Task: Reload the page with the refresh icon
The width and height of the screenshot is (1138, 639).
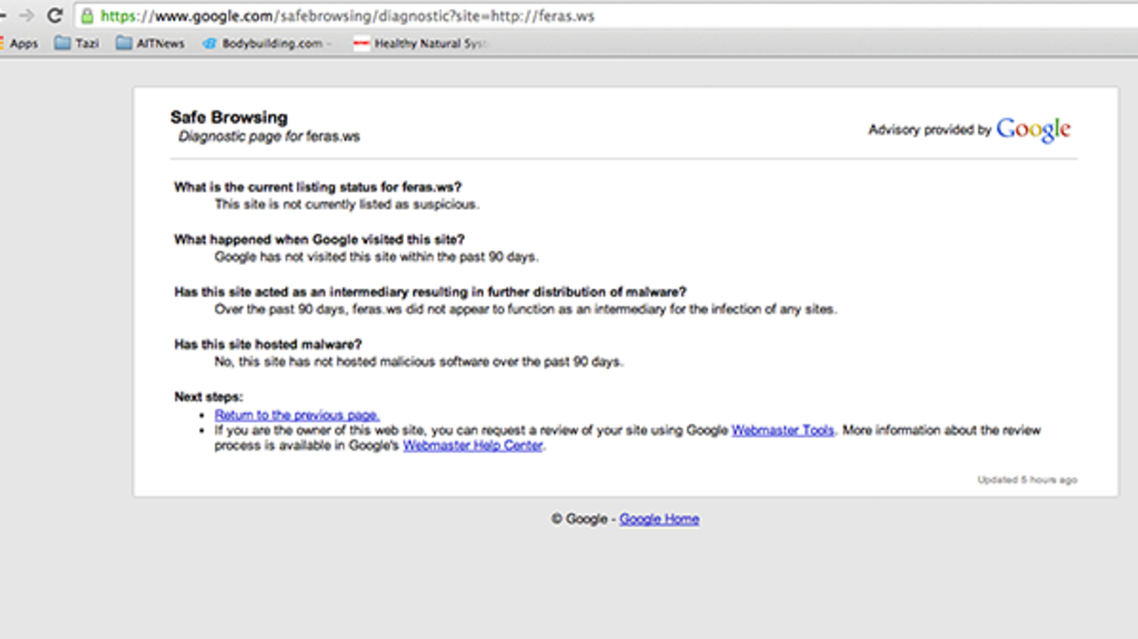Action: 55,15
